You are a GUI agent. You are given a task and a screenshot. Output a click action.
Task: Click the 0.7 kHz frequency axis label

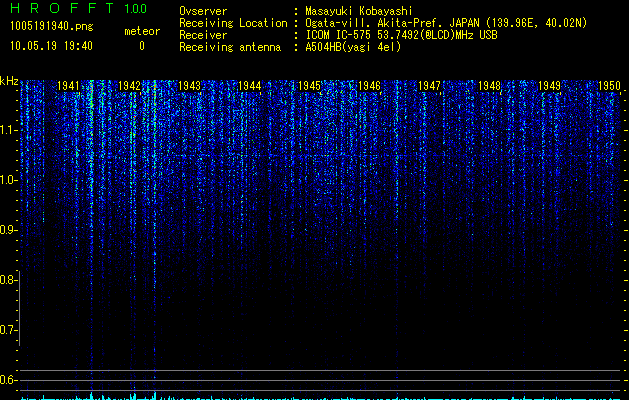tap(8, 330)
